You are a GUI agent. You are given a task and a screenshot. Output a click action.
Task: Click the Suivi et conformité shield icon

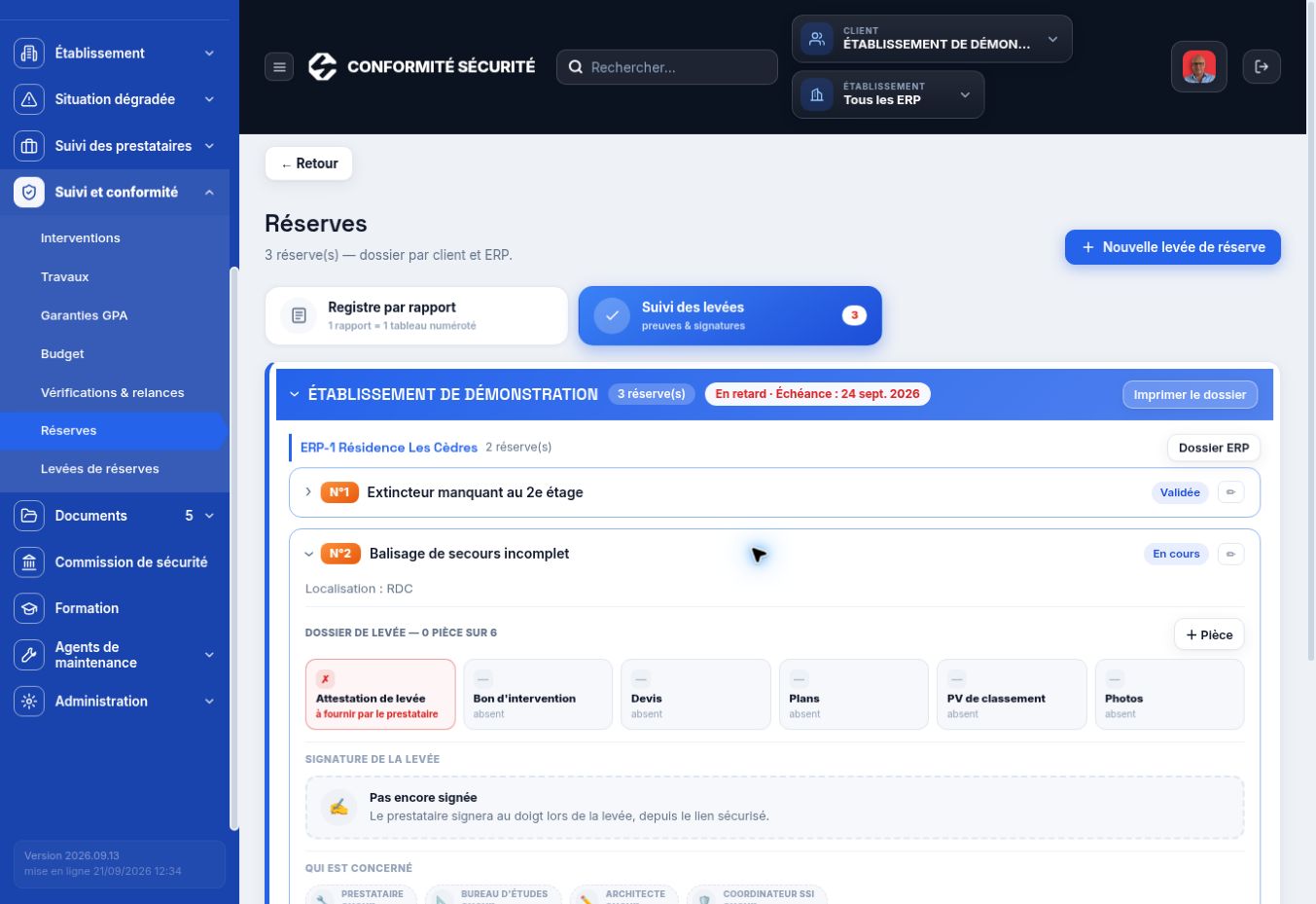[29, 193]
